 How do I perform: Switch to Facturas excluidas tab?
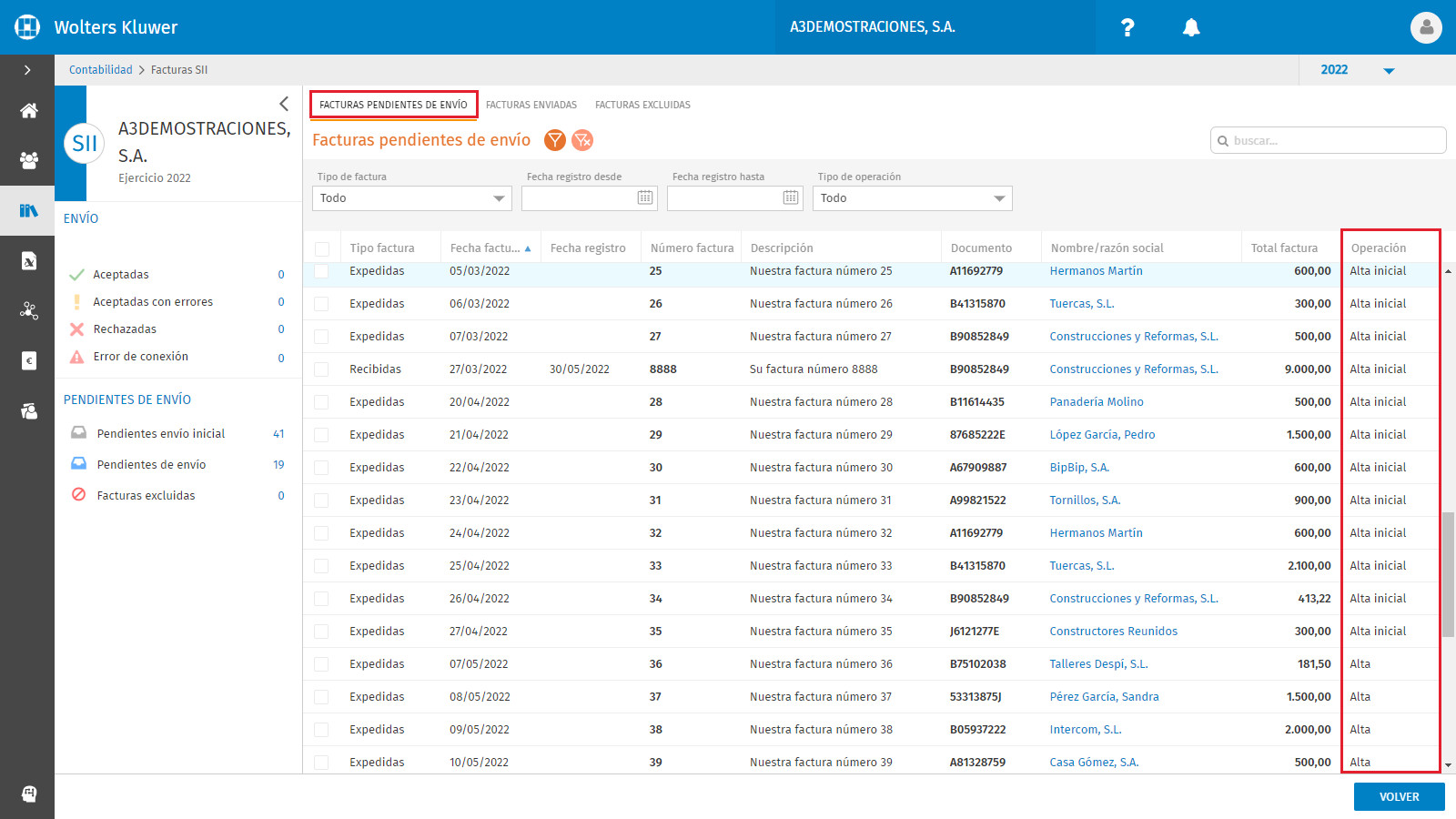click(x=642, y=105)
